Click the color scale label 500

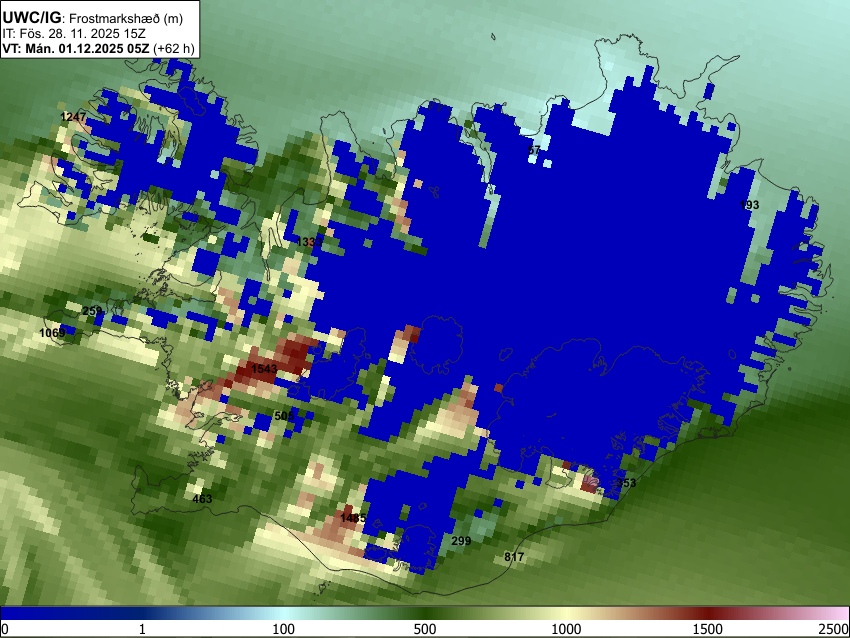(425, 629)
